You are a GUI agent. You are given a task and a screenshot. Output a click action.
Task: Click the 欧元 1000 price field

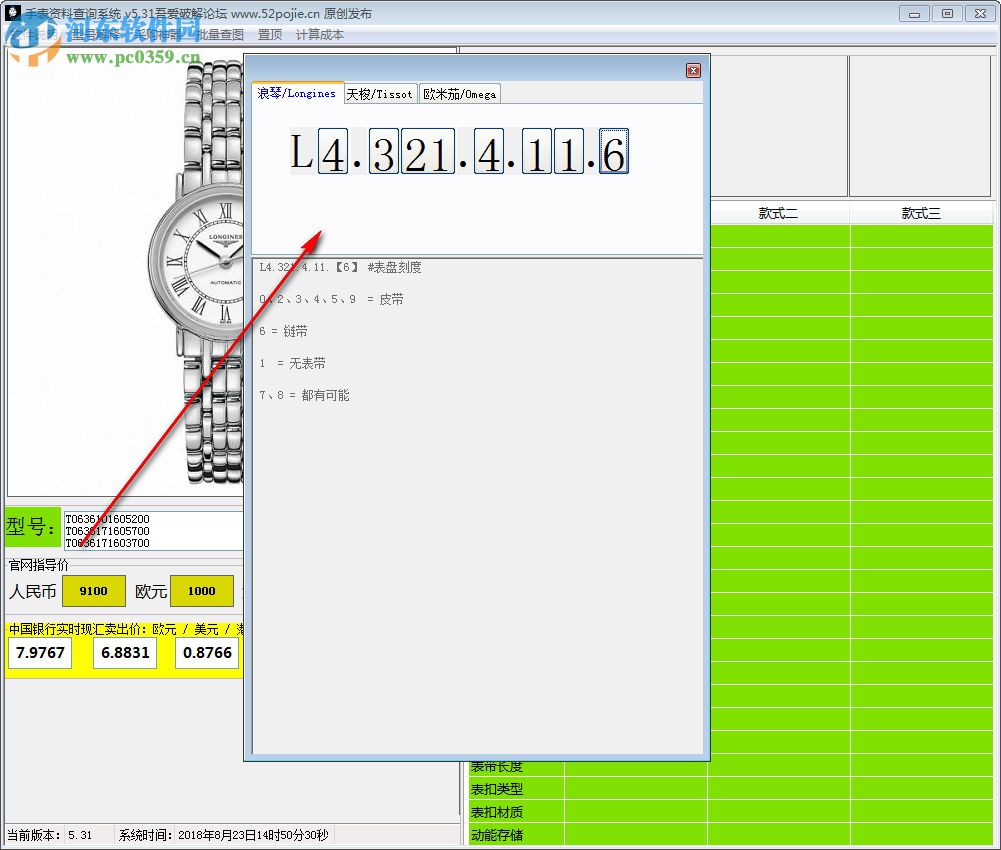point(201,591)
